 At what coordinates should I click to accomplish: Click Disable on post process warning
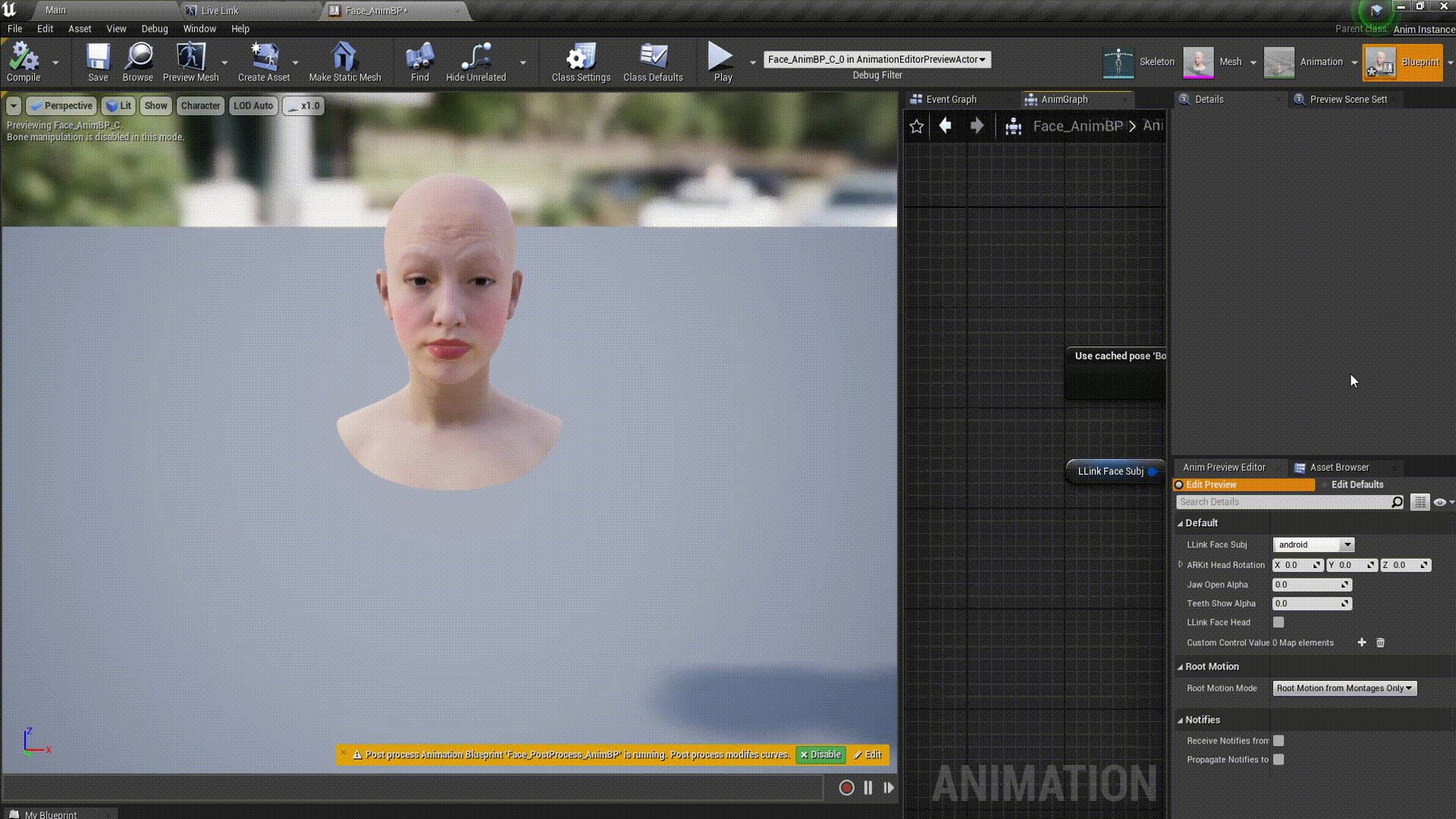821,755
